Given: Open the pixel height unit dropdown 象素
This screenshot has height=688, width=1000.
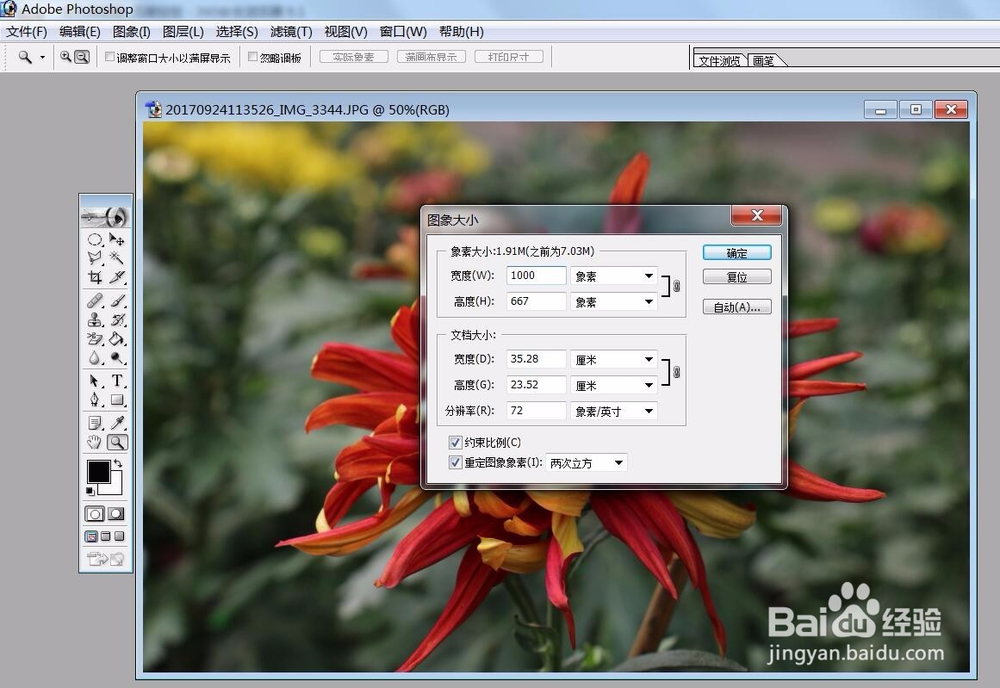Looking at the screenshot, I should point(614,302).
